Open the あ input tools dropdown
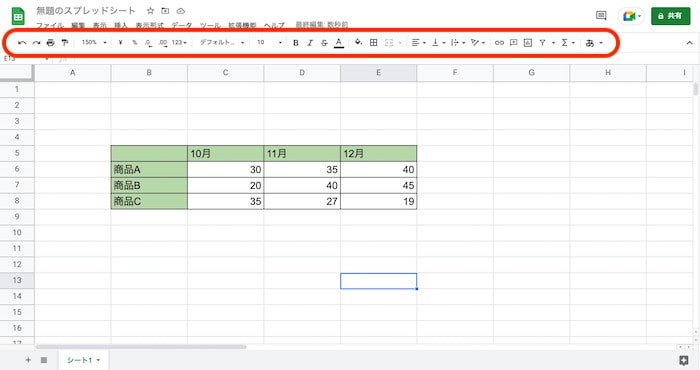This screenshot has width=700, height=370. coord(594,43)
